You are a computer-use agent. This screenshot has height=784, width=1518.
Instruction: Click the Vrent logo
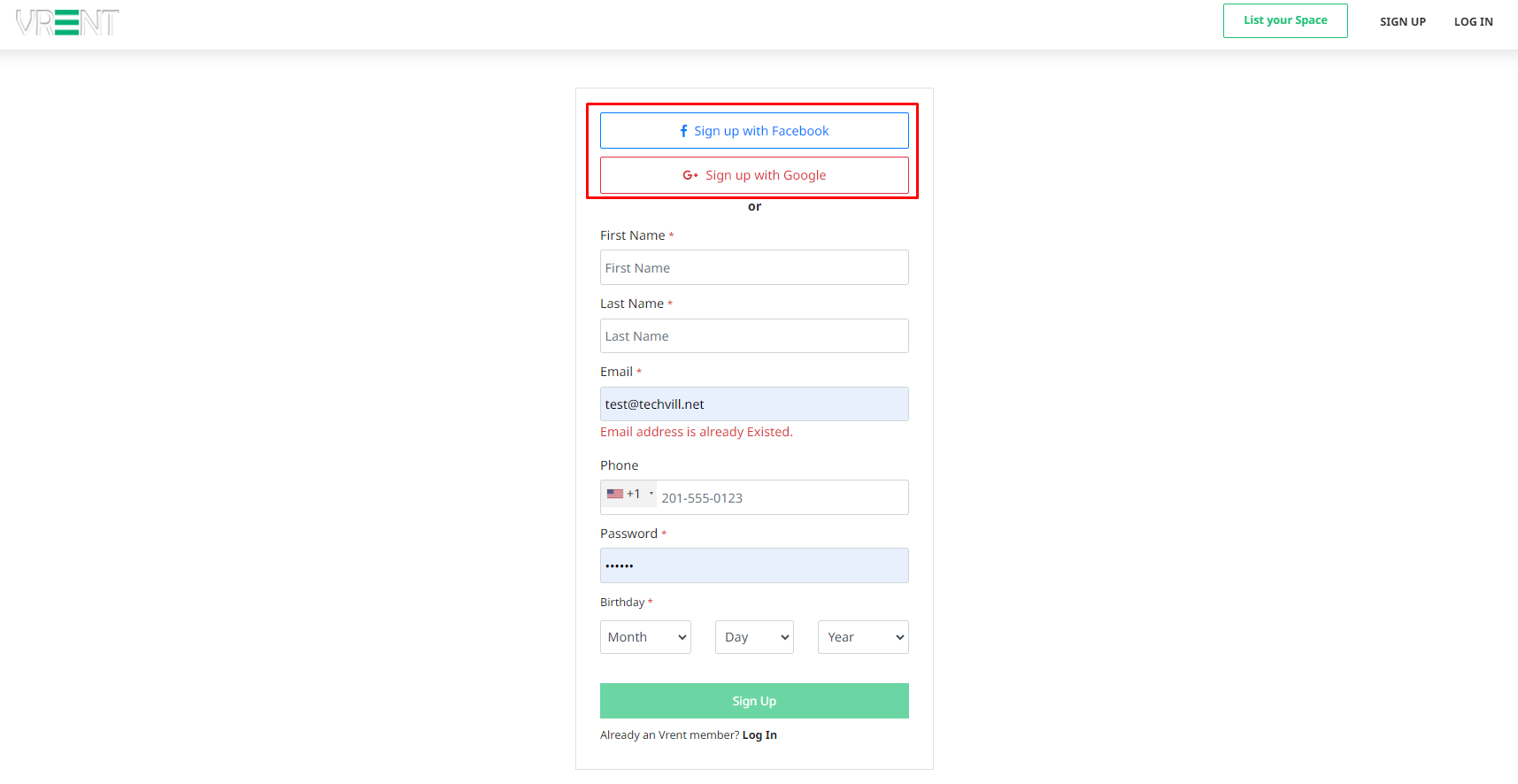tap(67, 22)
